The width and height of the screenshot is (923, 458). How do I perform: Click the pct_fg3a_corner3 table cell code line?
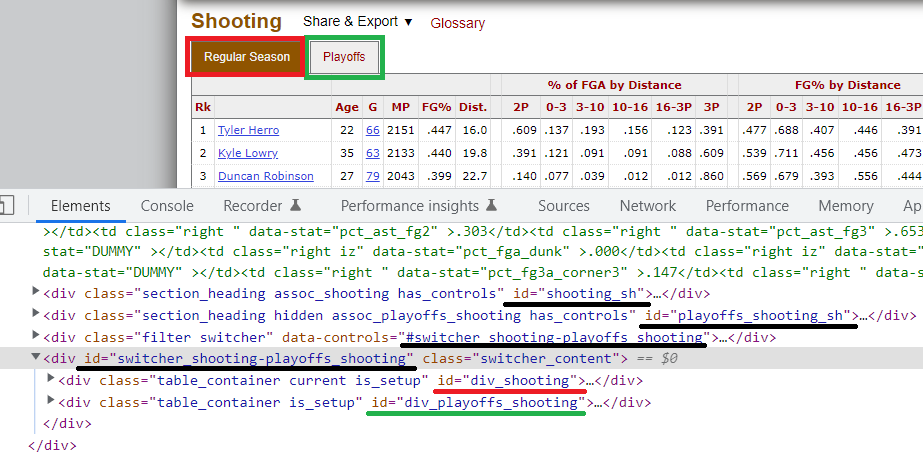(x=483, y=273)
